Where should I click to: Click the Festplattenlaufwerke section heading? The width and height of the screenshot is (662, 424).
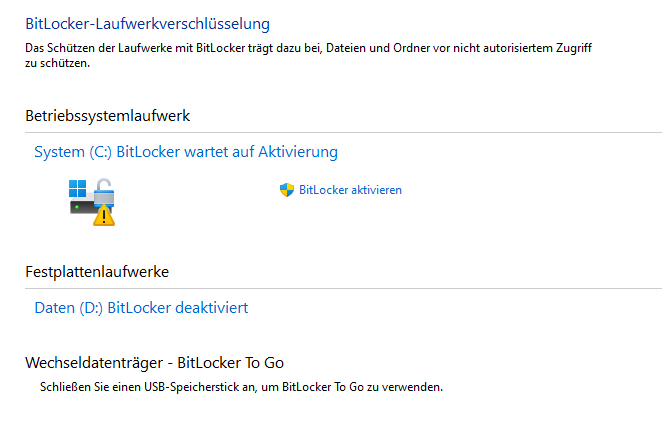(97, 272)
